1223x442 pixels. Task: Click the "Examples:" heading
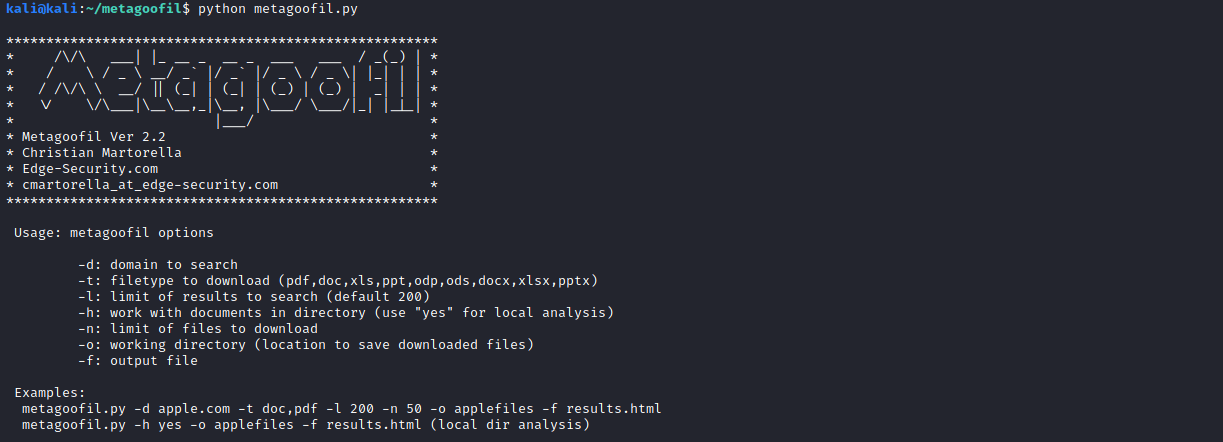tap(49, 393)
